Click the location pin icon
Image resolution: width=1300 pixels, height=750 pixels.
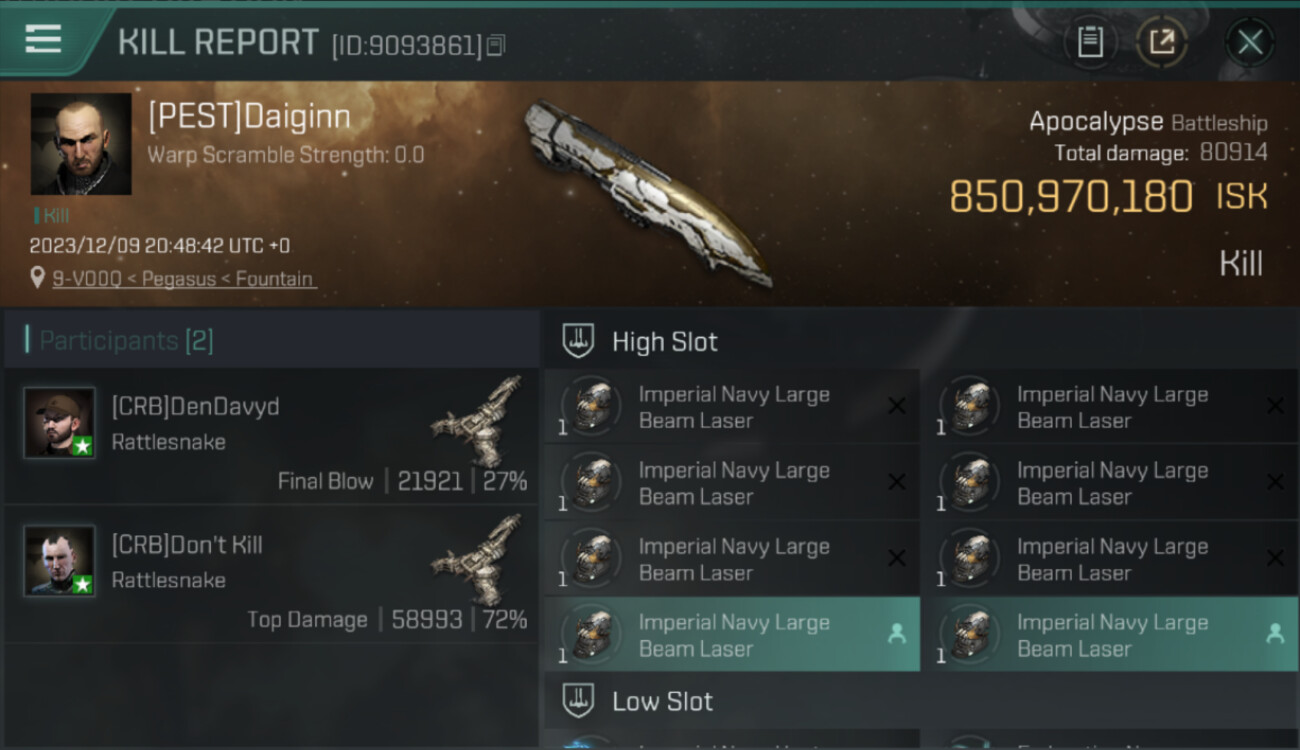point(38,279)
